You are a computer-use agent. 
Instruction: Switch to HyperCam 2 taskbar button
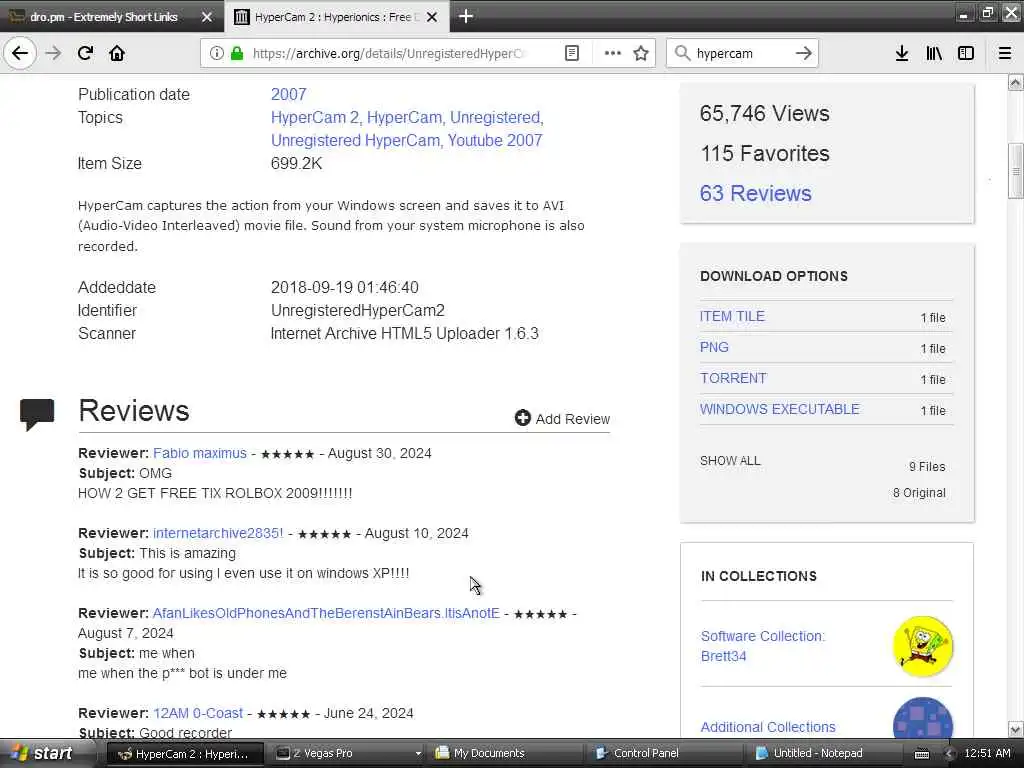[x=185, y=754]
